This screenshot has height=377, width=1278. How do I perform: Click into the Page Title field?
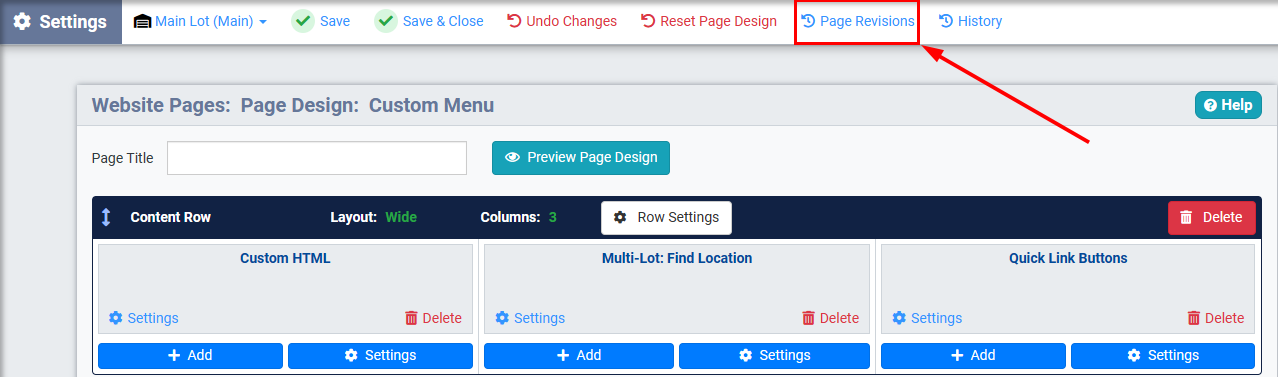(317, 158)
